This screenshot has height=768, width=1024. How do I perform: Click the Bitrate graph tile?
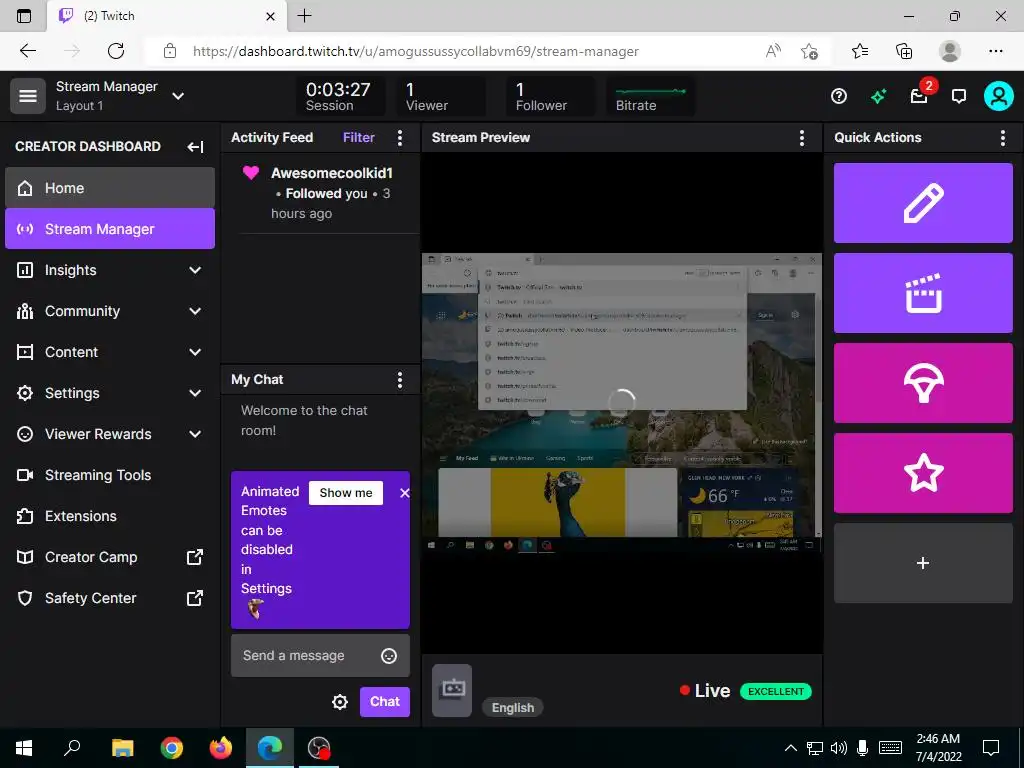(x=650, y=97)
